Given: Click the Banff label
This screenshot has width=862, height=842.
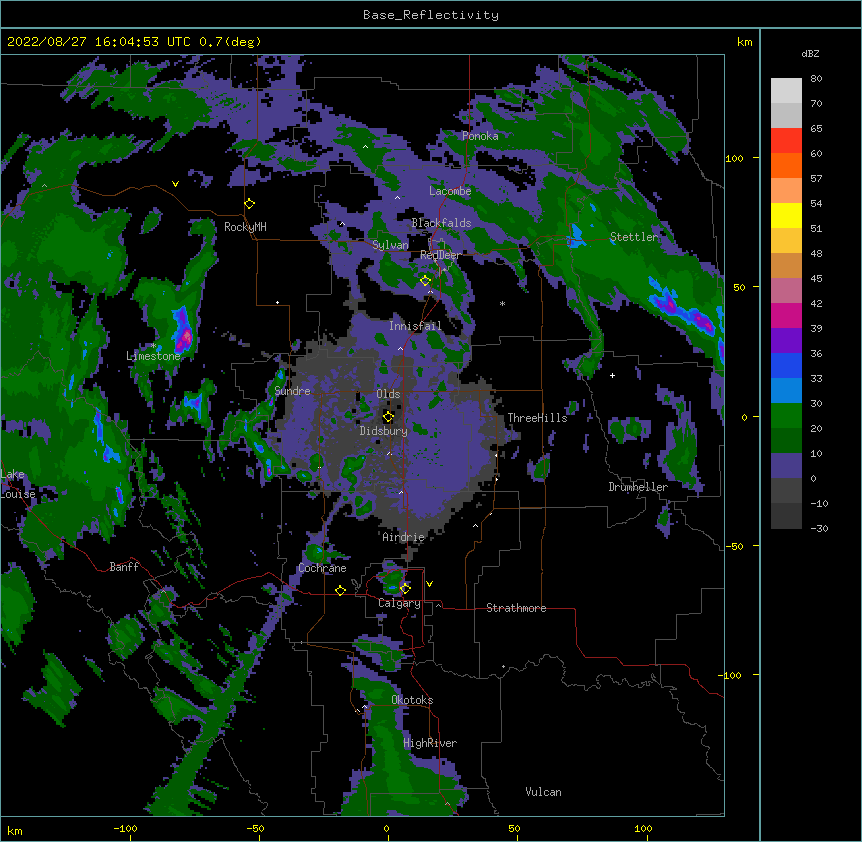Looking at the screenshot, I should pos(124,567).
